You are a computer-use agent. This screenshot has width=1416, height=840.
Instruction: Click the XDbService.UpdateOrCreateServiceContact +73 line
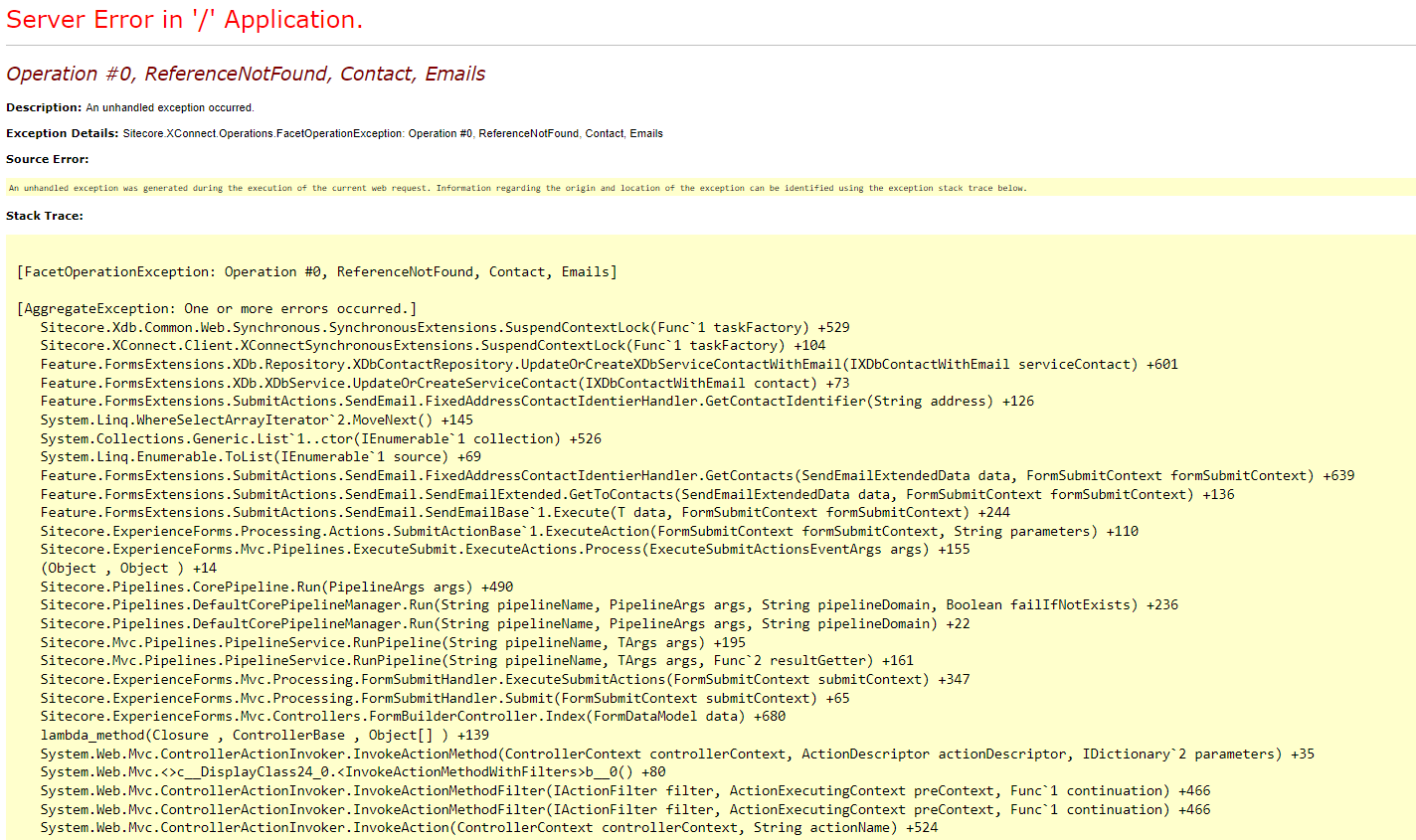tap(445, 383)
